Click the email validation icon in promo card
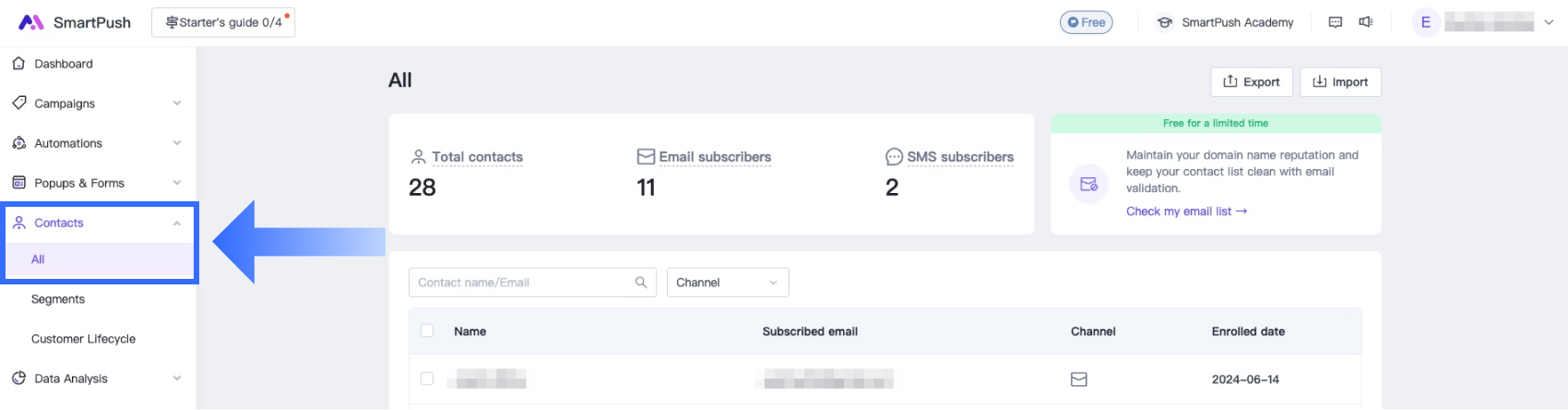 pos(1088,184)
